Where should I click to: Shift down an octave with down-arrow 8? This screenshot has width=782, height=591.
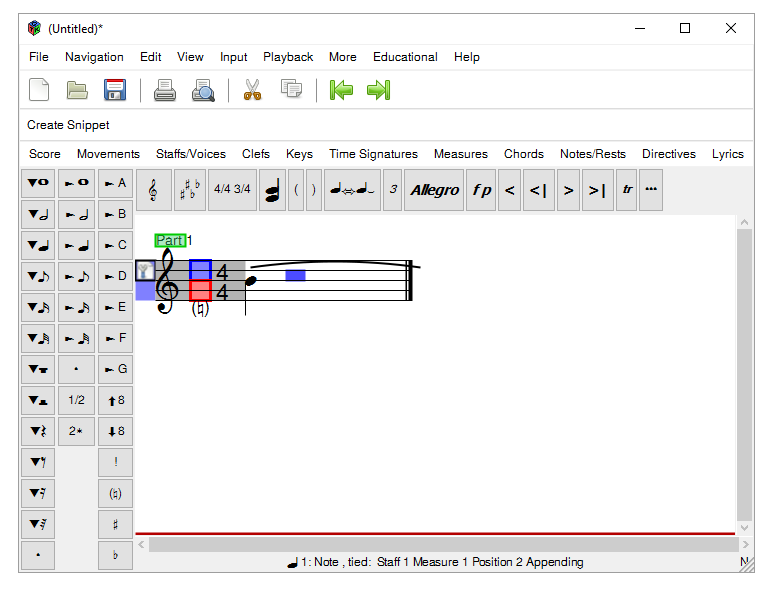(115, 431)
